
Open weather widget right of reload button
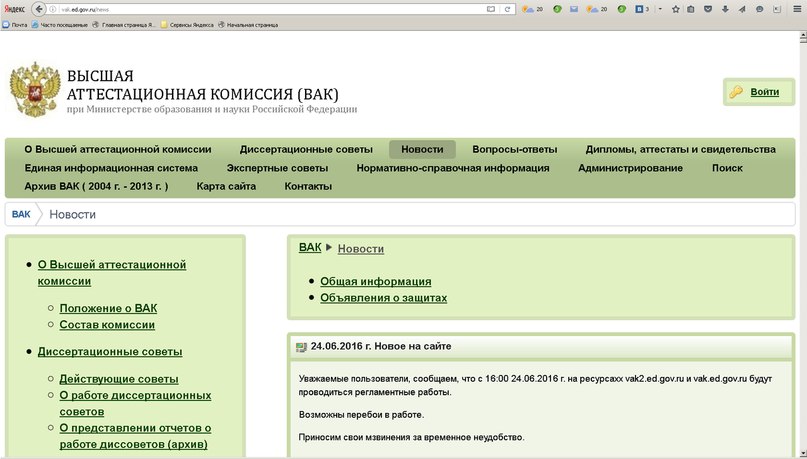pyautogui.click(x=532, y=9)
